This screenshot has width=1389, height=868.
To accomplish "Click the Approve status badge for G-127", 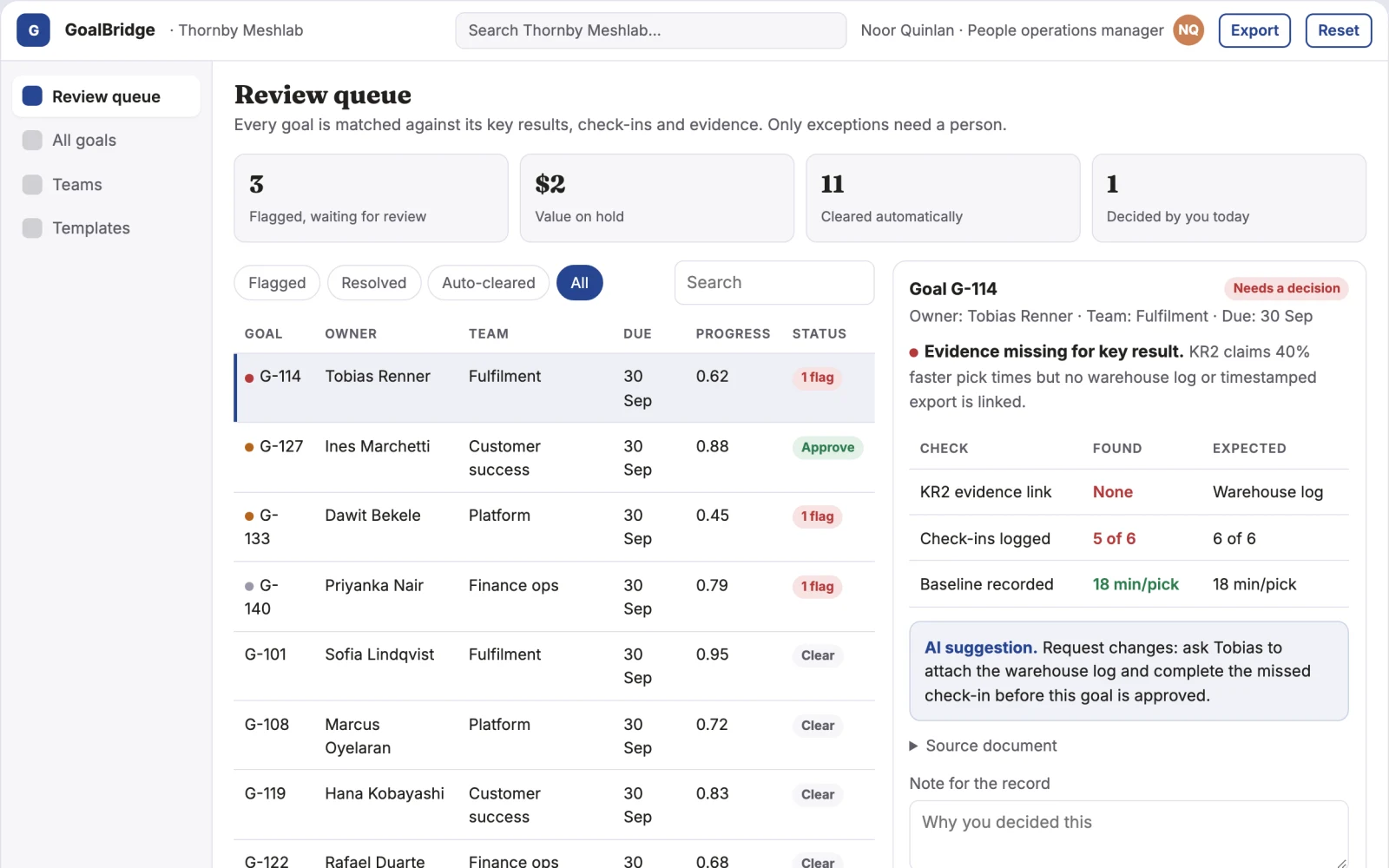I will coord(827,448).
